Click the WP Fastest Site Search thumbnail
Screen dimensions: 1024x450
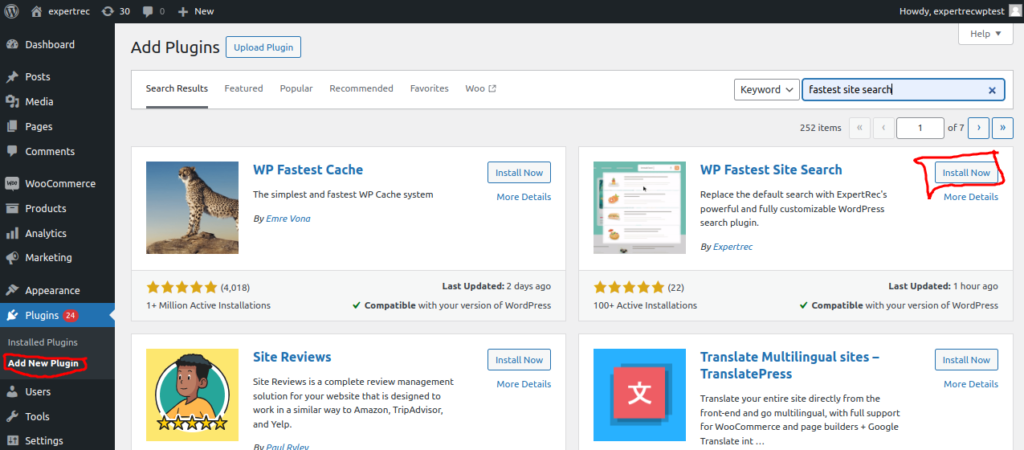[x=639, y=208]
